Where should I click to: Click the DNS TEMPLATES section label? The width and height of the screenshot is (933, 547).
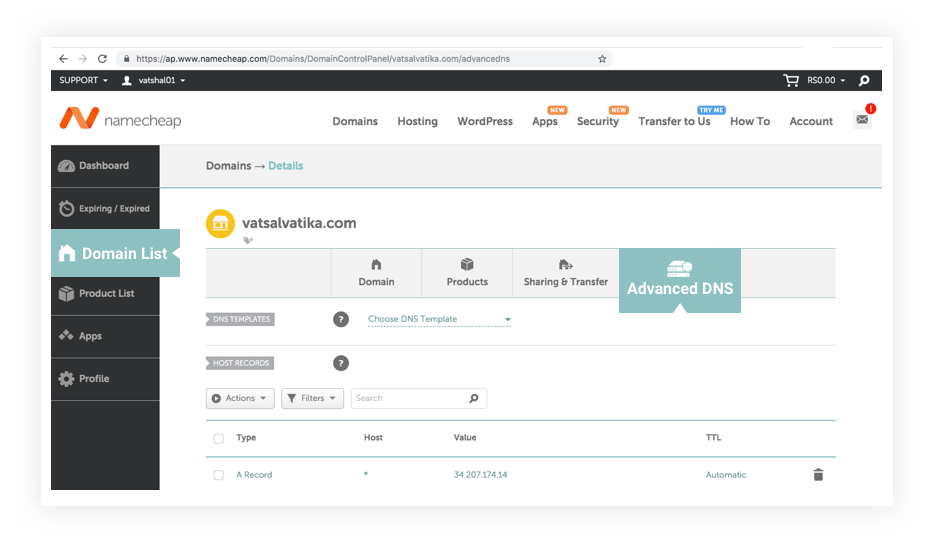[x=240, y=320]
